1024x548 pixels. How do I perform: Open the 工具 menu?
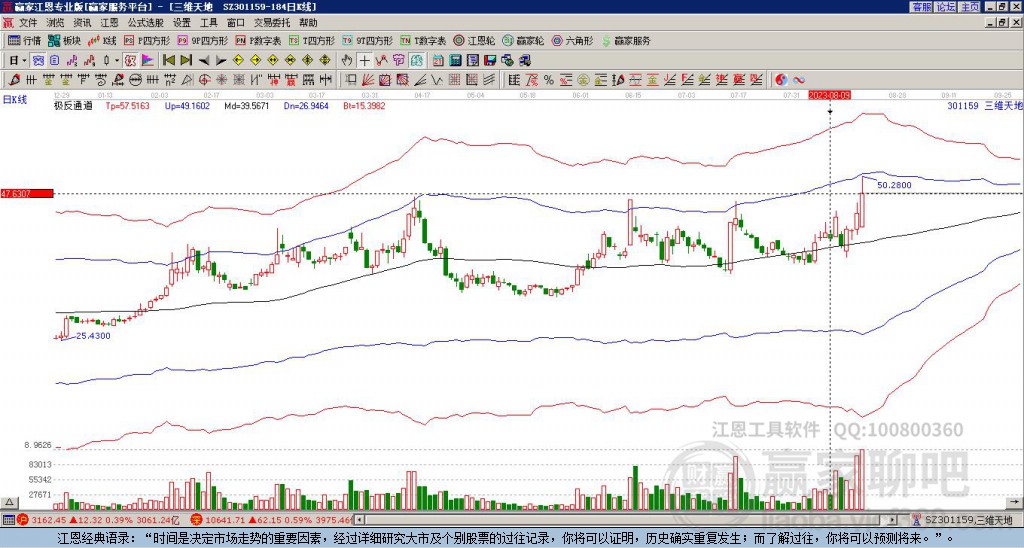[x=209, y=23]
